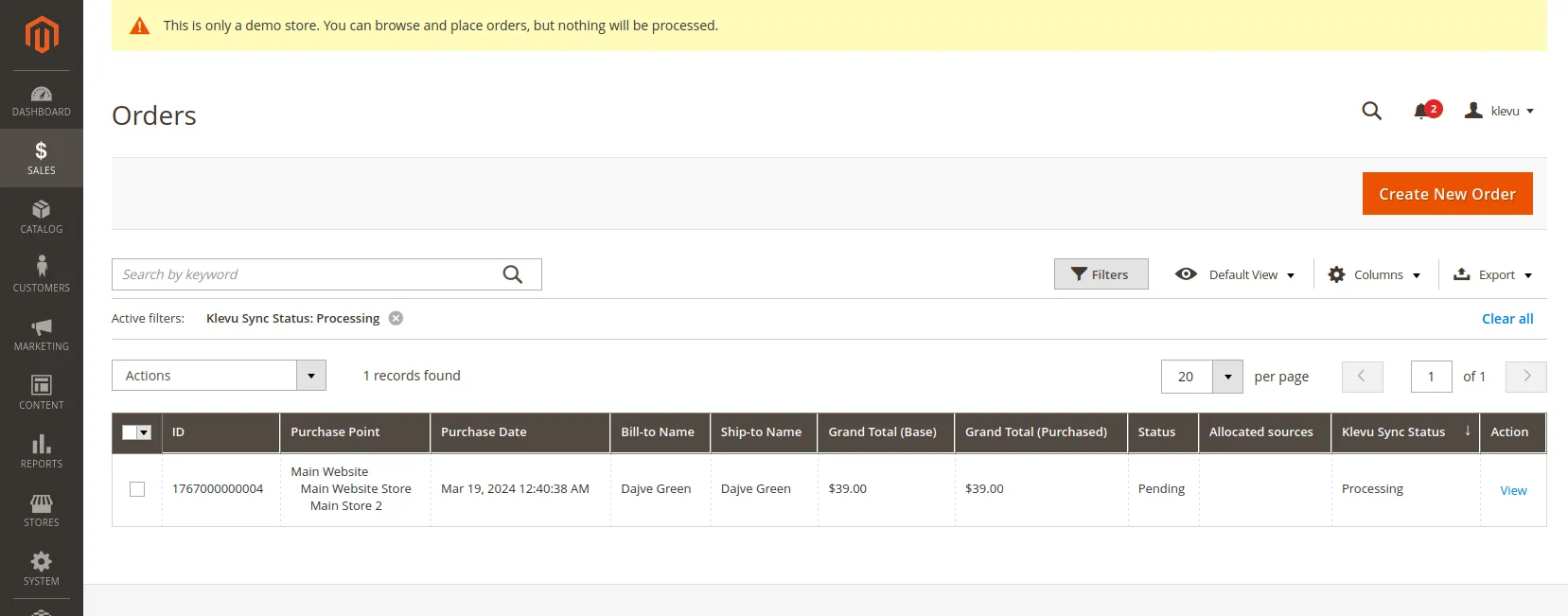Click the Filters button

[1101, 274]
